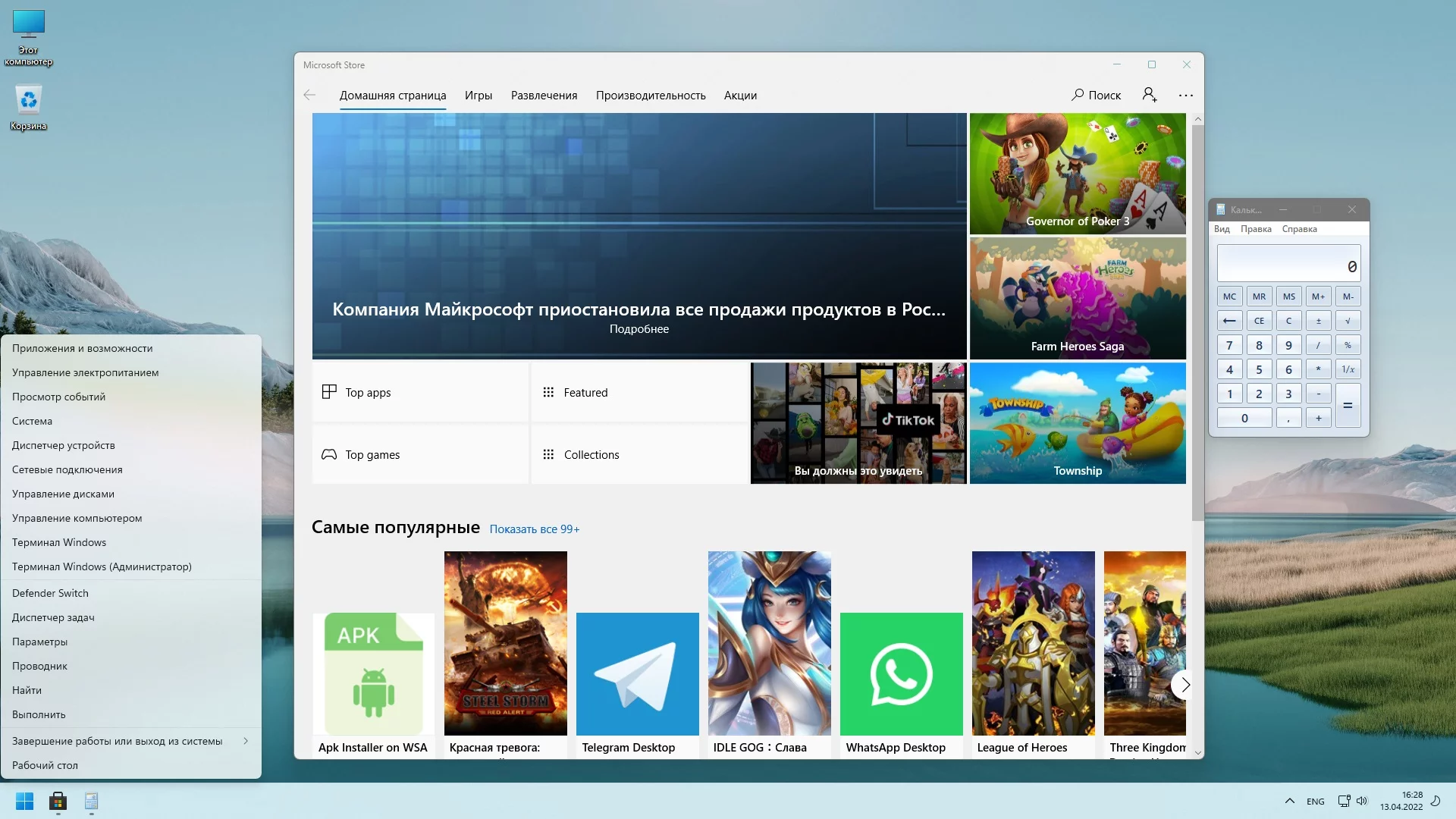The width and height of the screenshot is (1456, 819).
Task: Open the account sign-in person icon
Action: 1150,95
